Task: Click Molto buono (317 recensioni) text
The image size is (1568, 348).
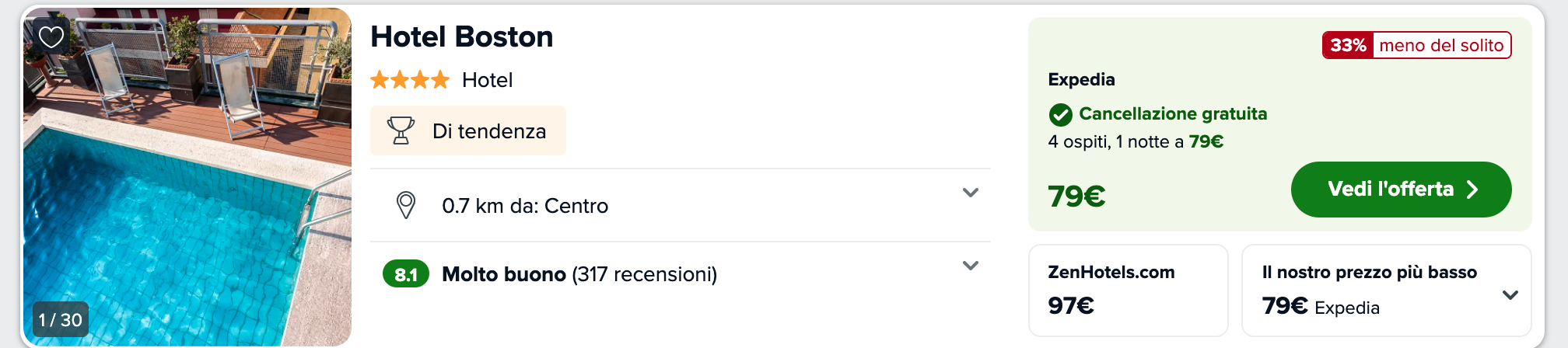Action: (x=579, y=274)
